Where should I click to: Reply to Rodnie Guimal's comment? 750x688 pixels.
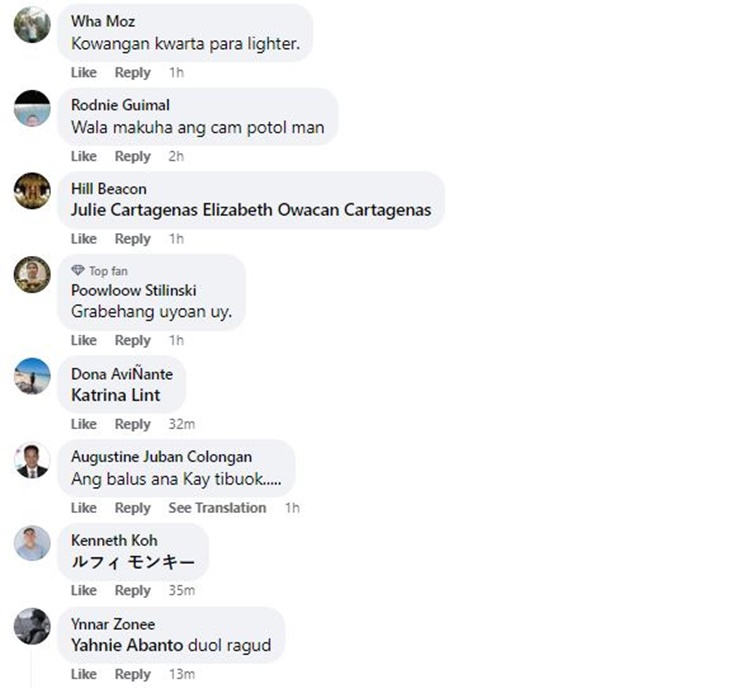[x=132, y=156]
